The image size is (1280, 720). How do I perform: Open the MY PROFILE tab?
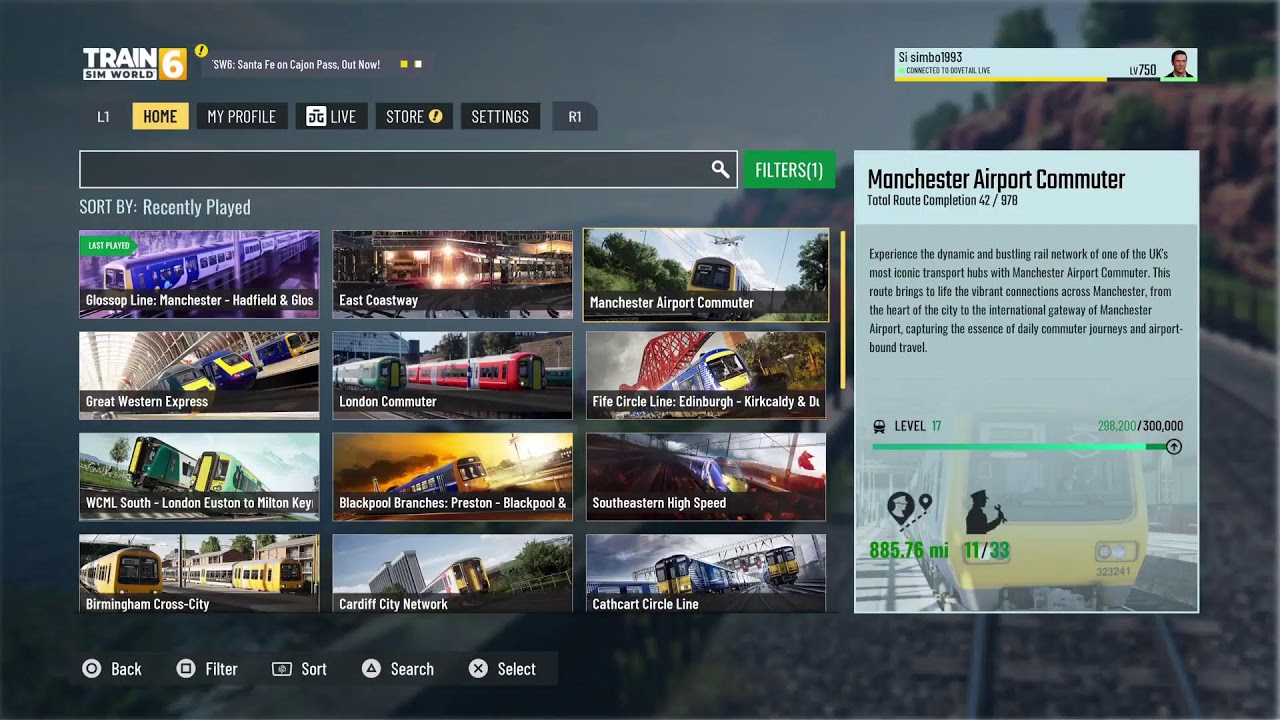coord(241,116)
